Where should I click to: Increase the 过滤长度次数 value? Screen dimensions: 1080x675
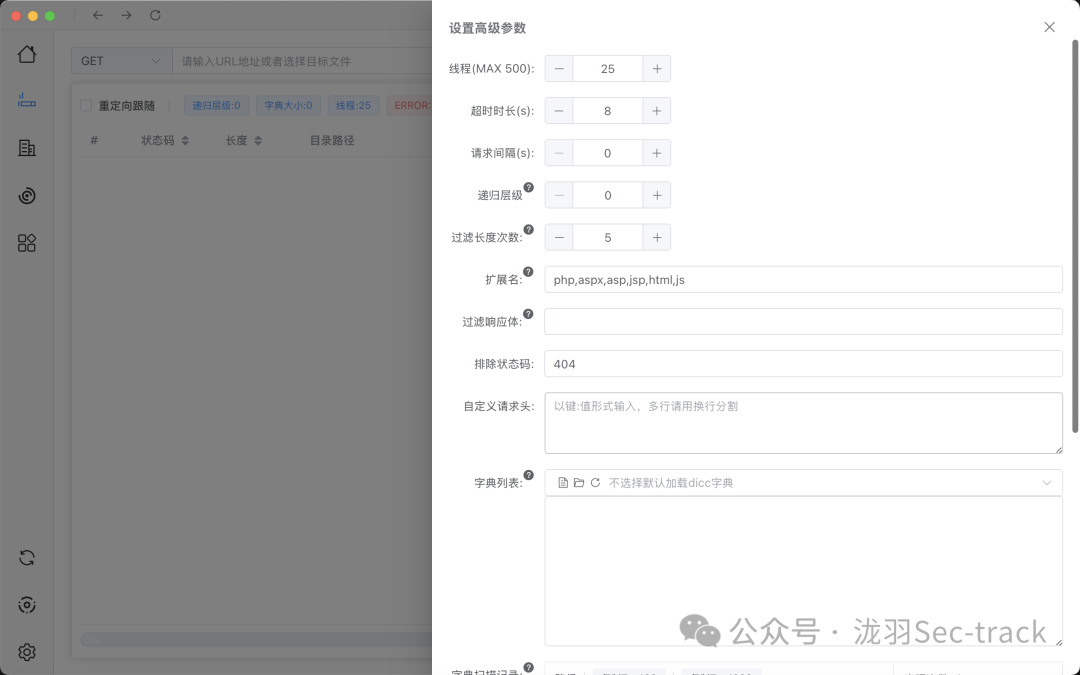click(656, 238)
